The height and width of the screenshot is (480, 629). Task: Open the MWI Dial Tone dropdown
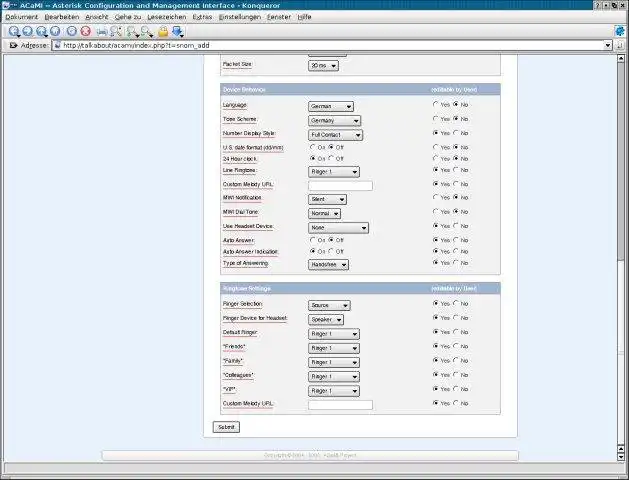[x=325, y=213]
